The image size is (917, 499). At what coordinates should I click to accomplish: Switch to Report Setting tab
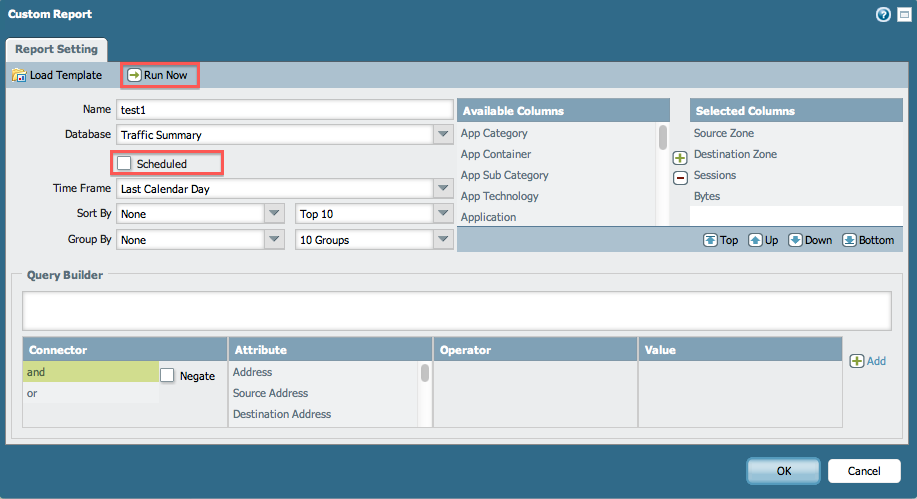pos(57,49)
